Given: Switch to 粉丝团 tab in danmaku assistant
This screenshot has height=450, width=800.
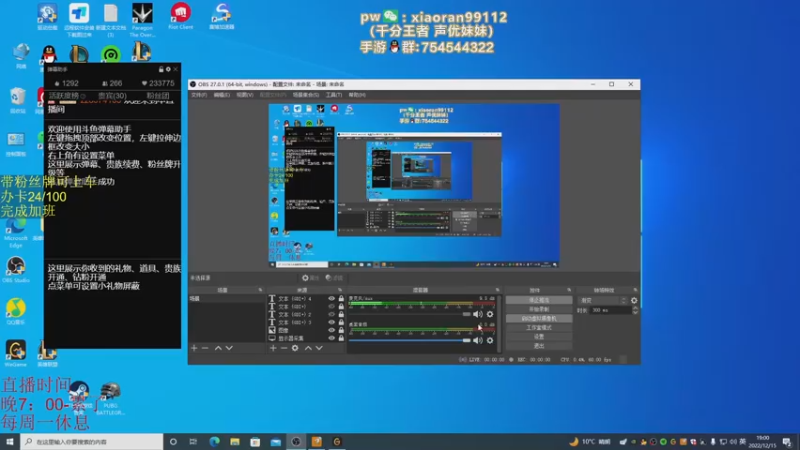Looking at the screenshot, I should pyautogui.click(x=158, y=96).
